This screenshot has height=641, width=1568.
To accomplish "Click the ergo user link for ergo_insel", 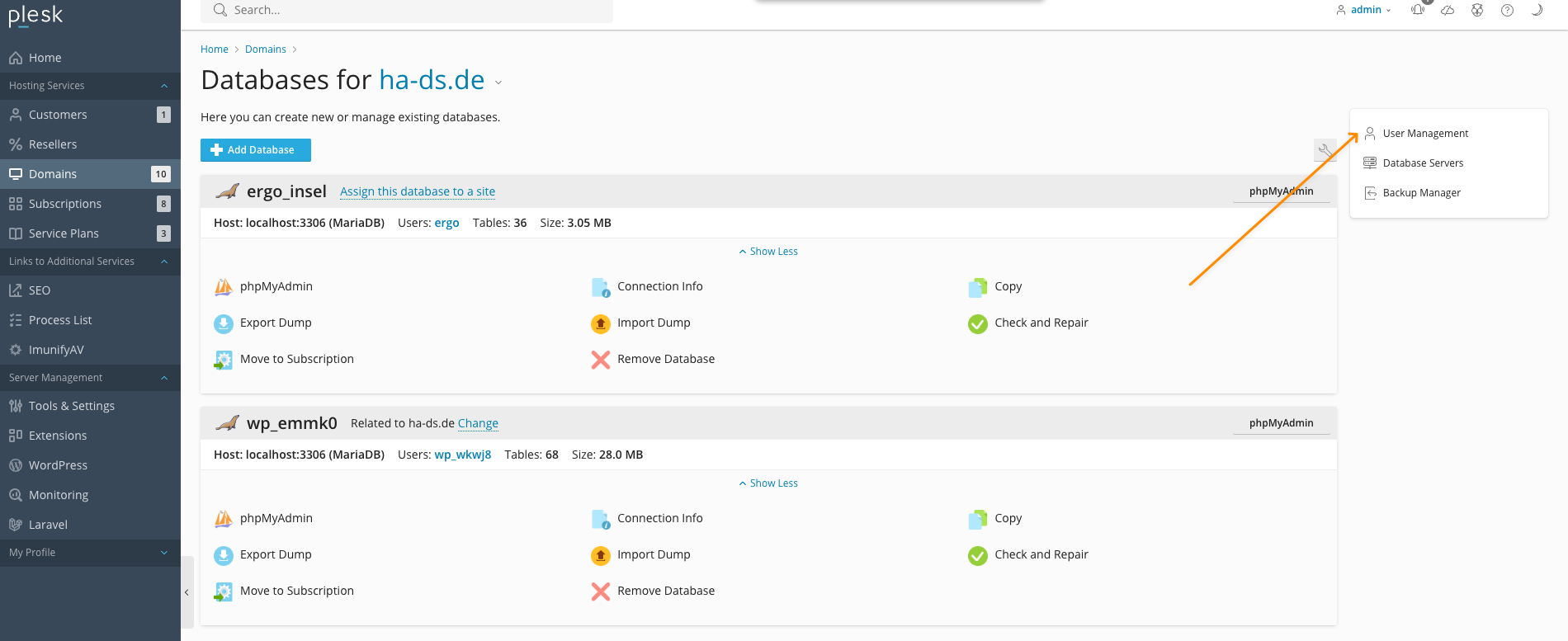I will (446, 223).
